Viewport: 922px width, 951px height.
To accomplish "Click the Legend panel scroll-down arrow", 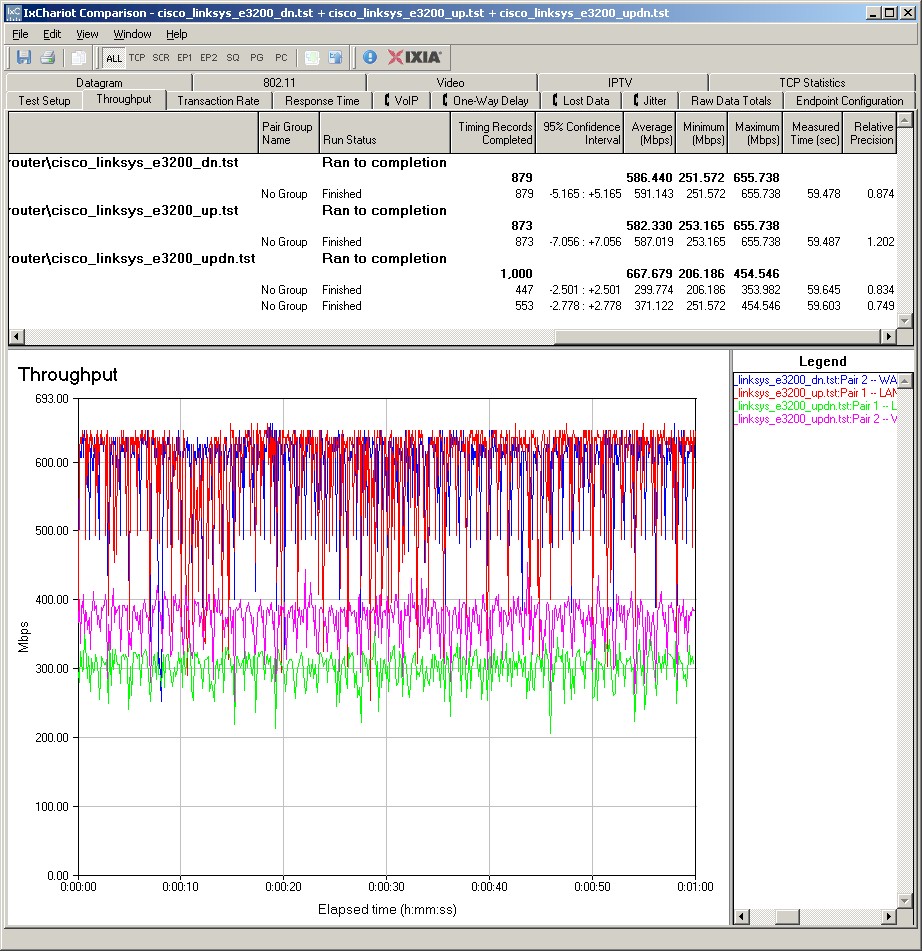I will coord(905,901).
